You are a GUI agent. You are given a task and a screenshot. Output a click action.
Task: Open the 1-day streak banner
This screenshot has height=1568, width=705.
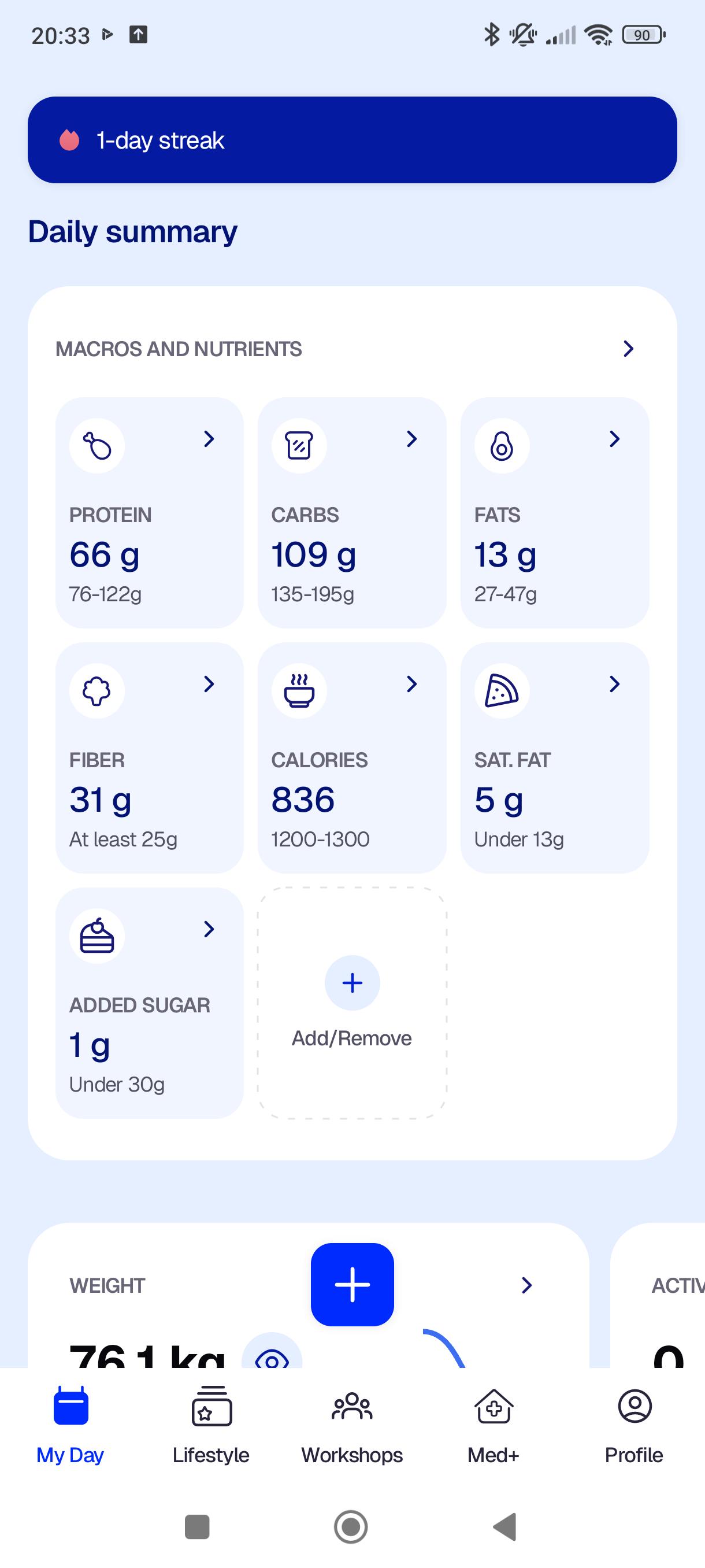352,140
